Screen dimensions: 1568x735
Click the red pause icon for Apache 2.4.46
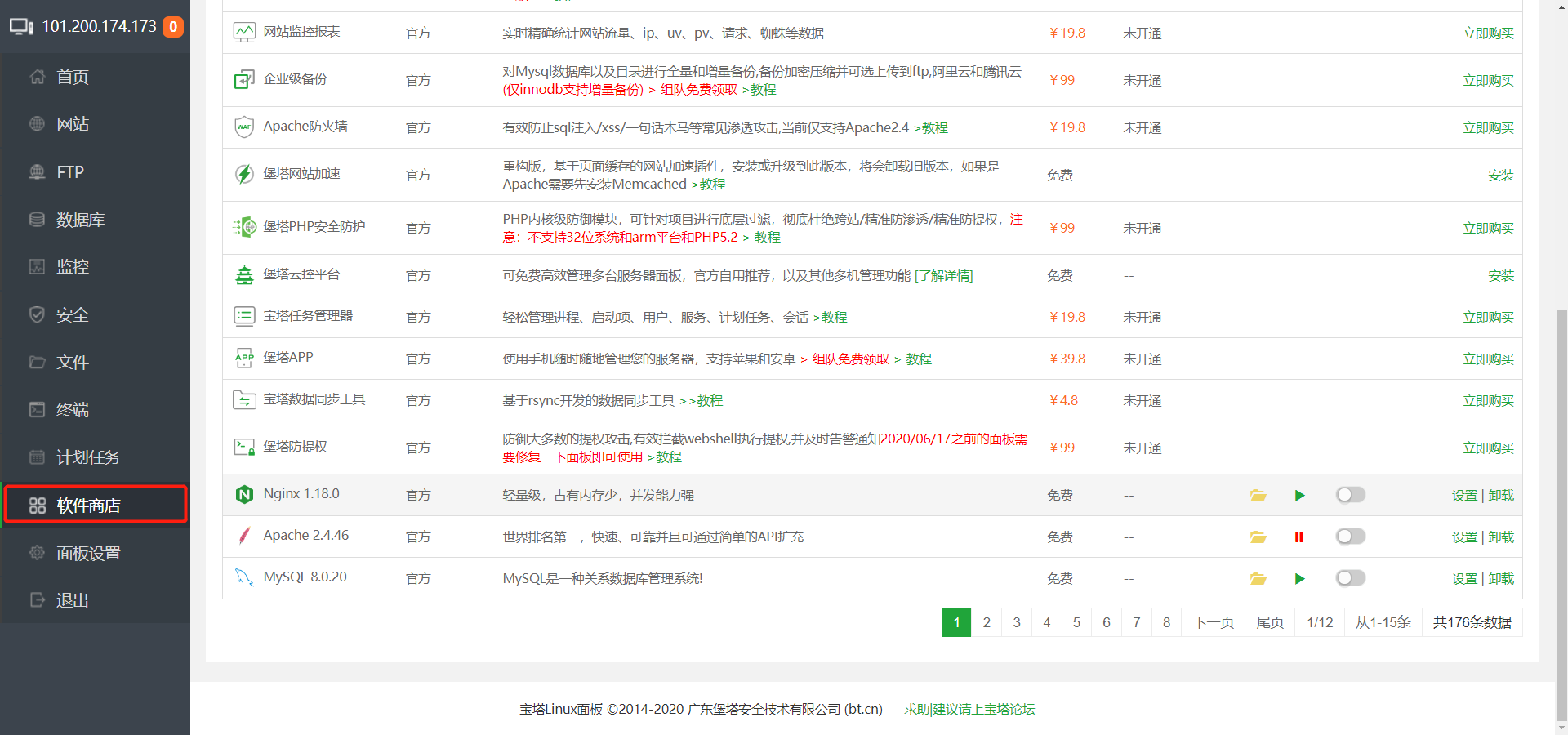click(x=1298, y=537)
